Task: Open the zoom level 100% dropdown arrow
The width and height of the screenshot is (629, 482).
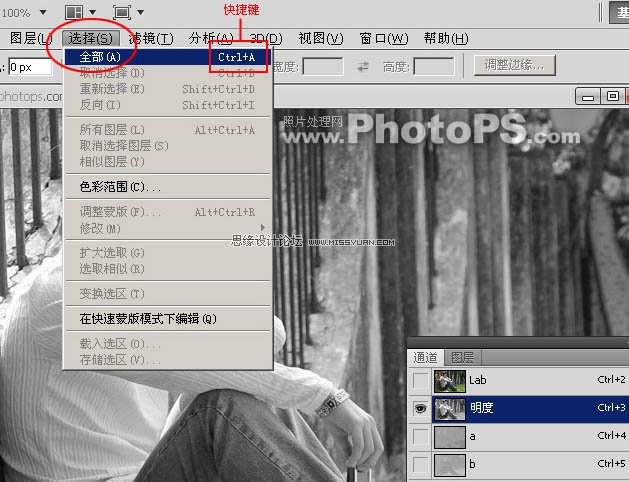Action: (x=43, y=12)
